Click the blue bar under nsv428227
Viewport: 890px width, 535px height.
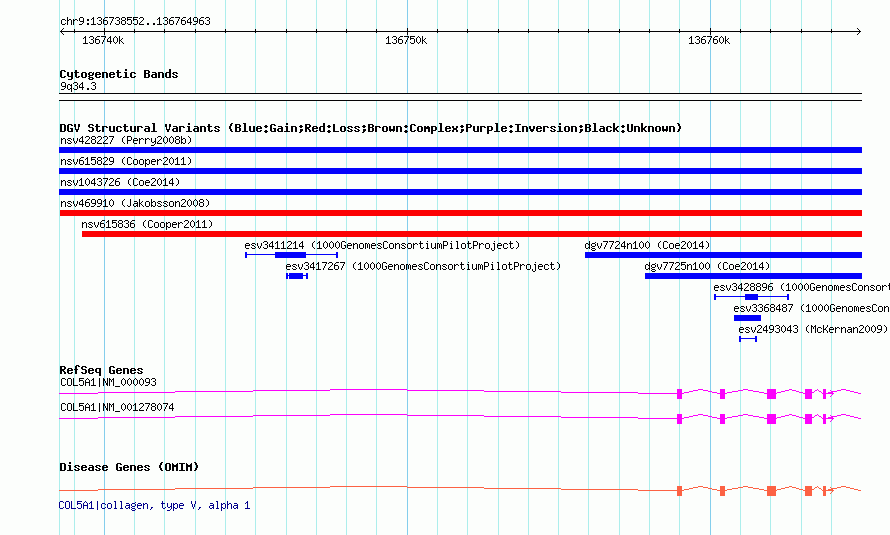(x=460, y=150)
